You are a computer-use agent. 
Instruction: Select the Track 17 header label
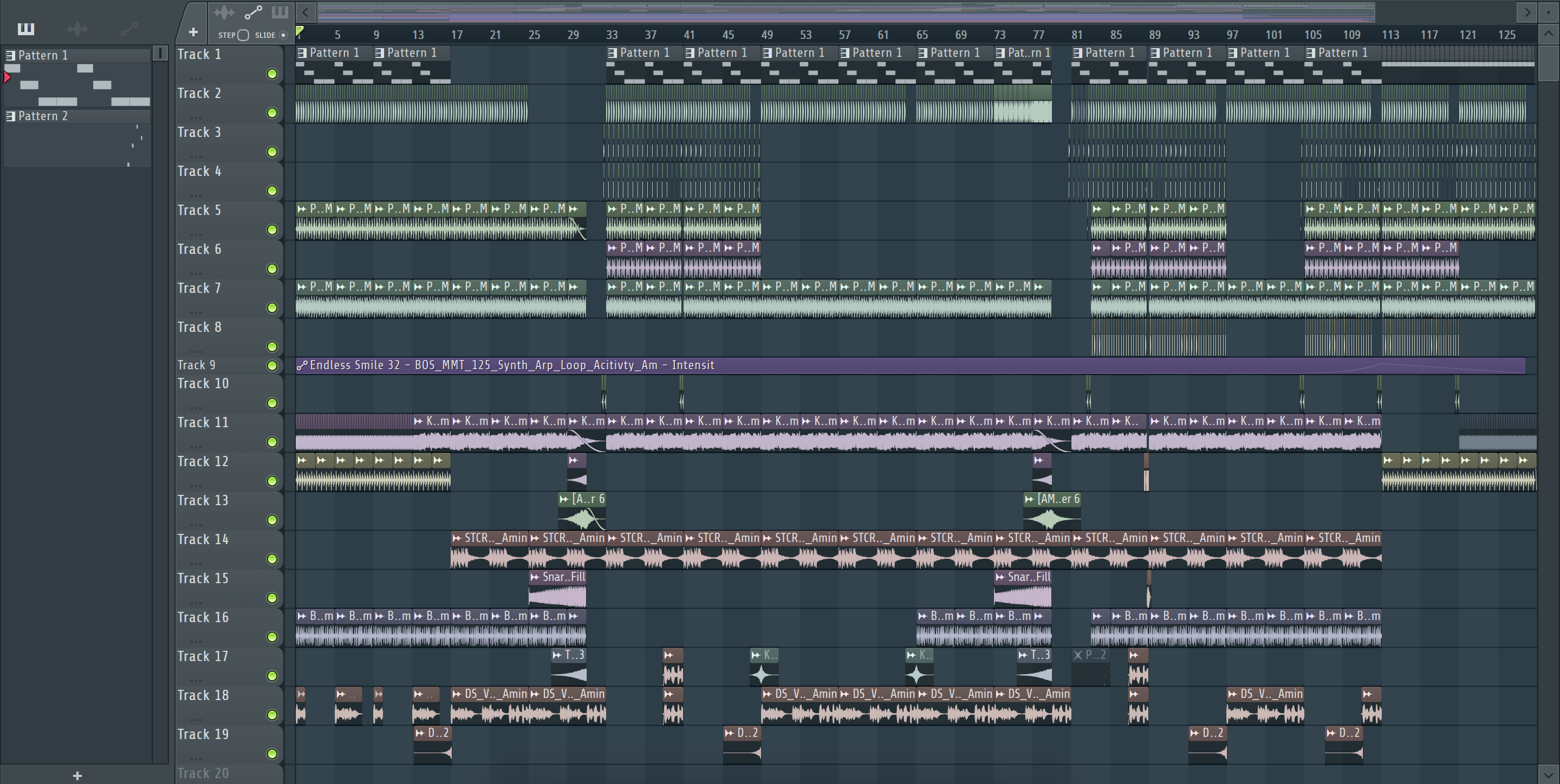pos(203,657)
